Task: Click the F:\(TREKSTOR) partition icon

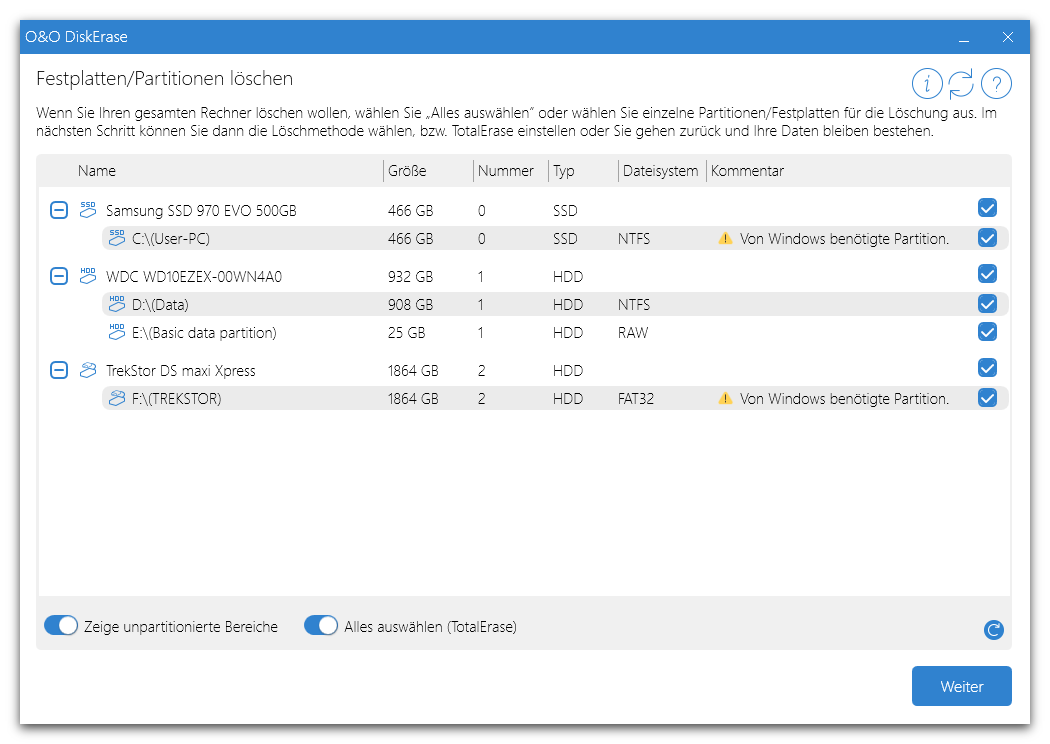Action: pyautogui.click(x=117, y=398)
